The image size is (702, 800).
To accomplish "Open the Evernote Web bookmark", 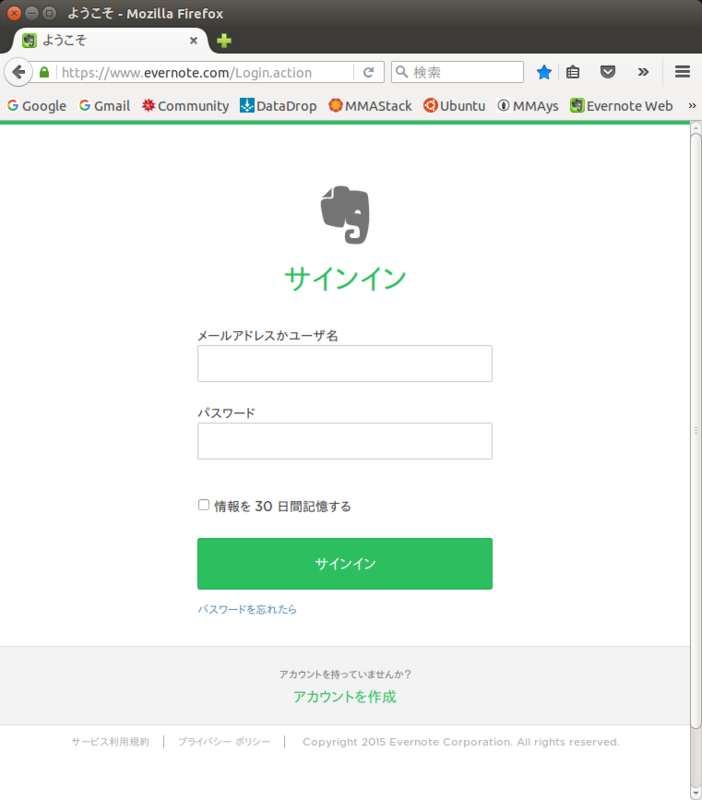I will coord(621,106).
